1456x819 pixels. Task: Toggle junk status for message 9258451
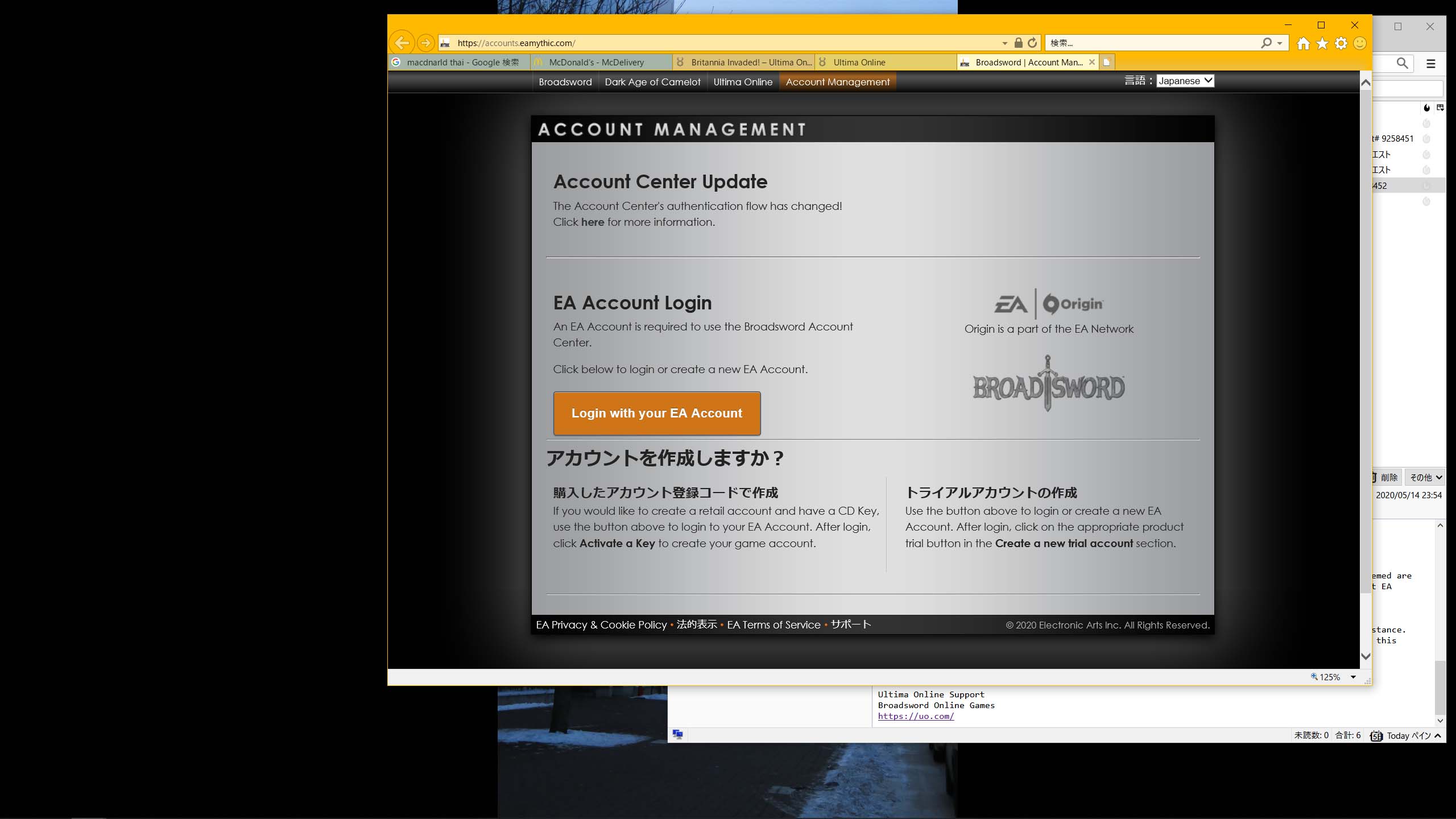coord(1426,139)
